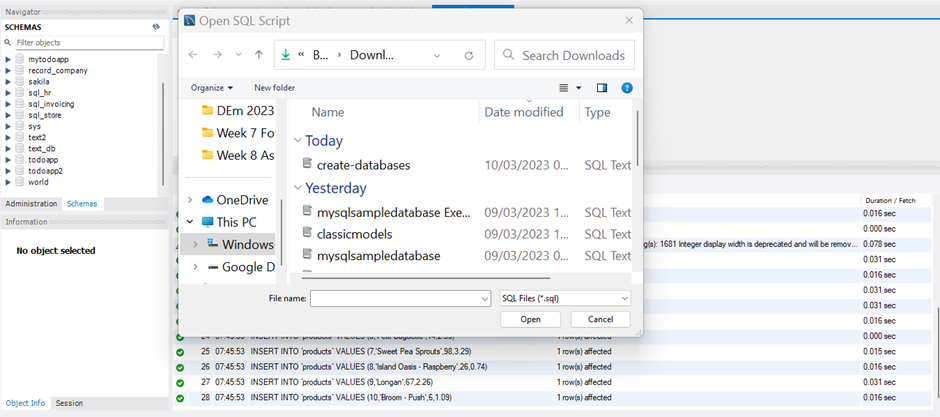The image size is (940, 417).
Task: Switch to the Administration tab
Action: [31, 204]
